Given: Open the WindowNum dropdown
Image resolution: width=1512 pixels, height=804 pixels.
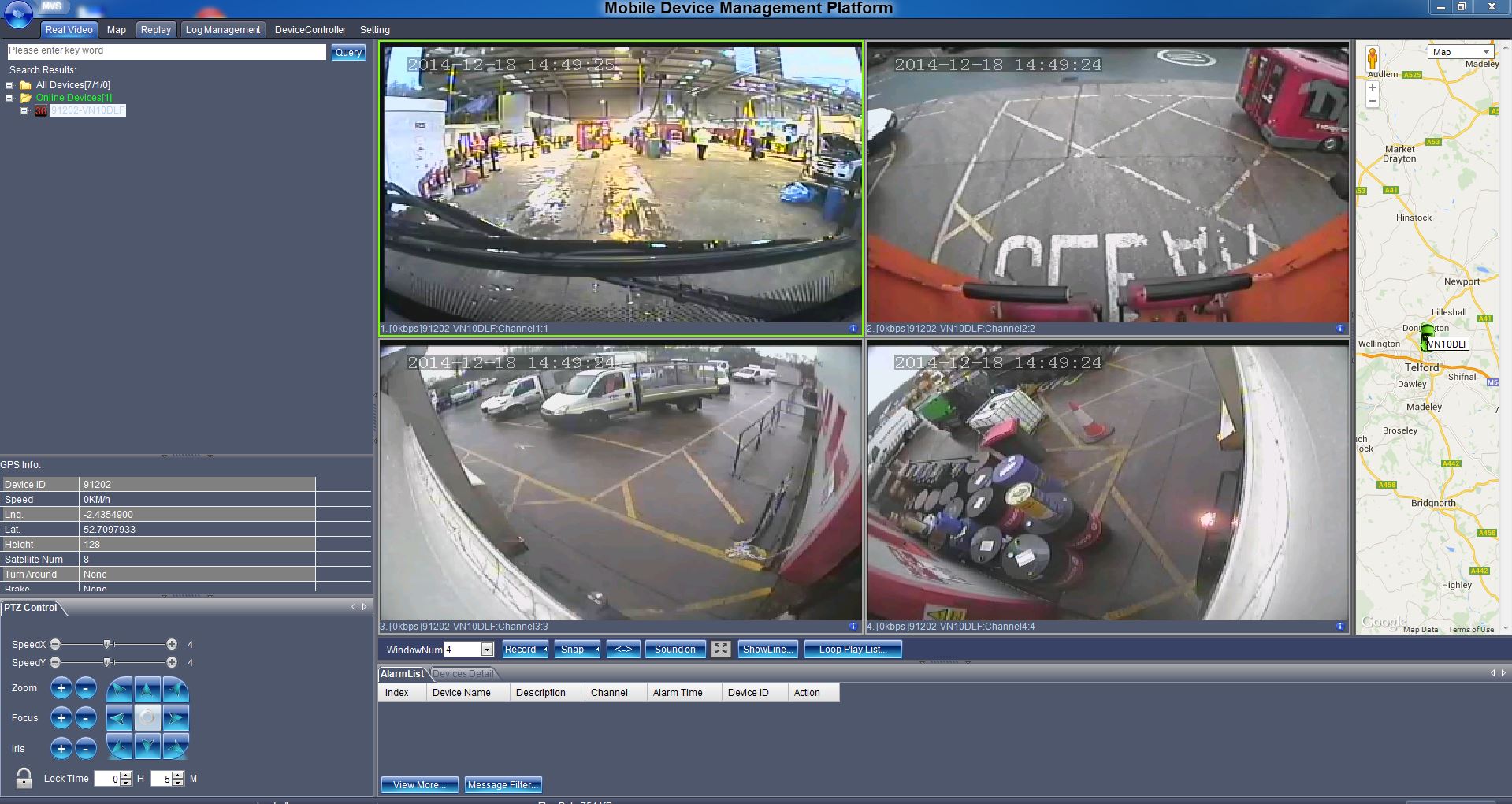Looking at the screenshot, I should tap(487, 649).
